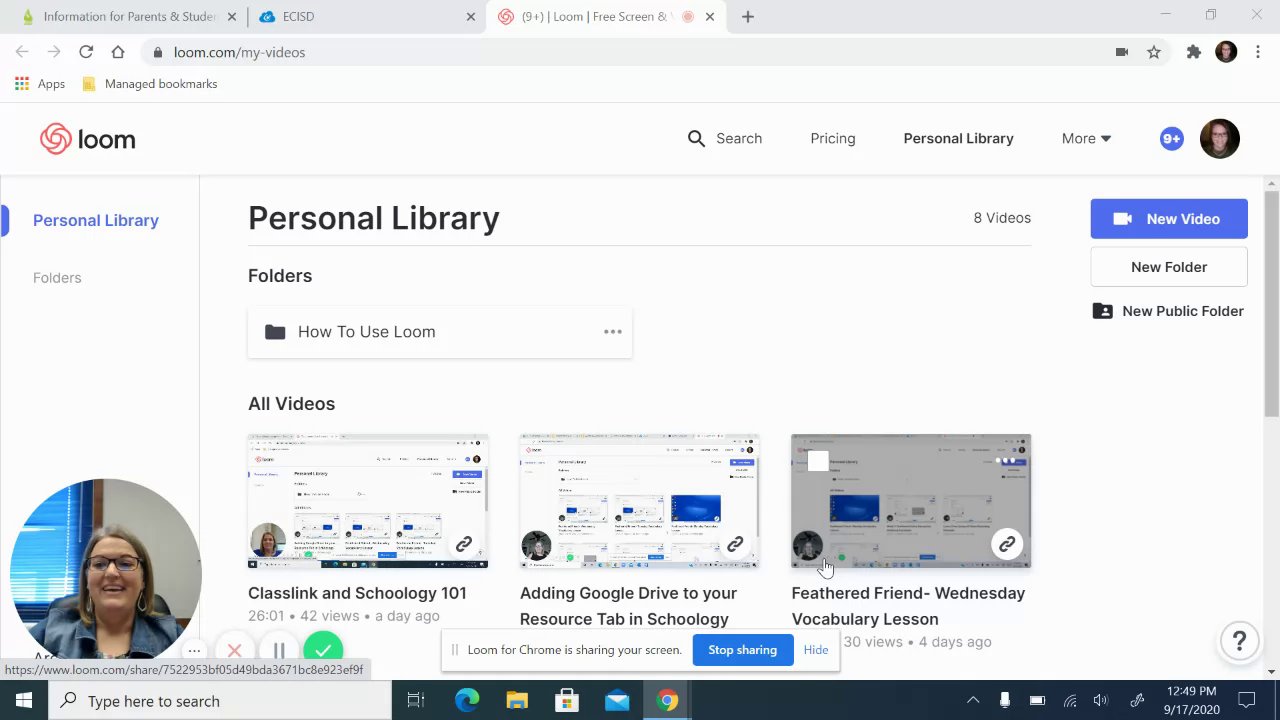Go to the Chrome home page
This screenshot has height=720, width=1280.
[118, 52]
